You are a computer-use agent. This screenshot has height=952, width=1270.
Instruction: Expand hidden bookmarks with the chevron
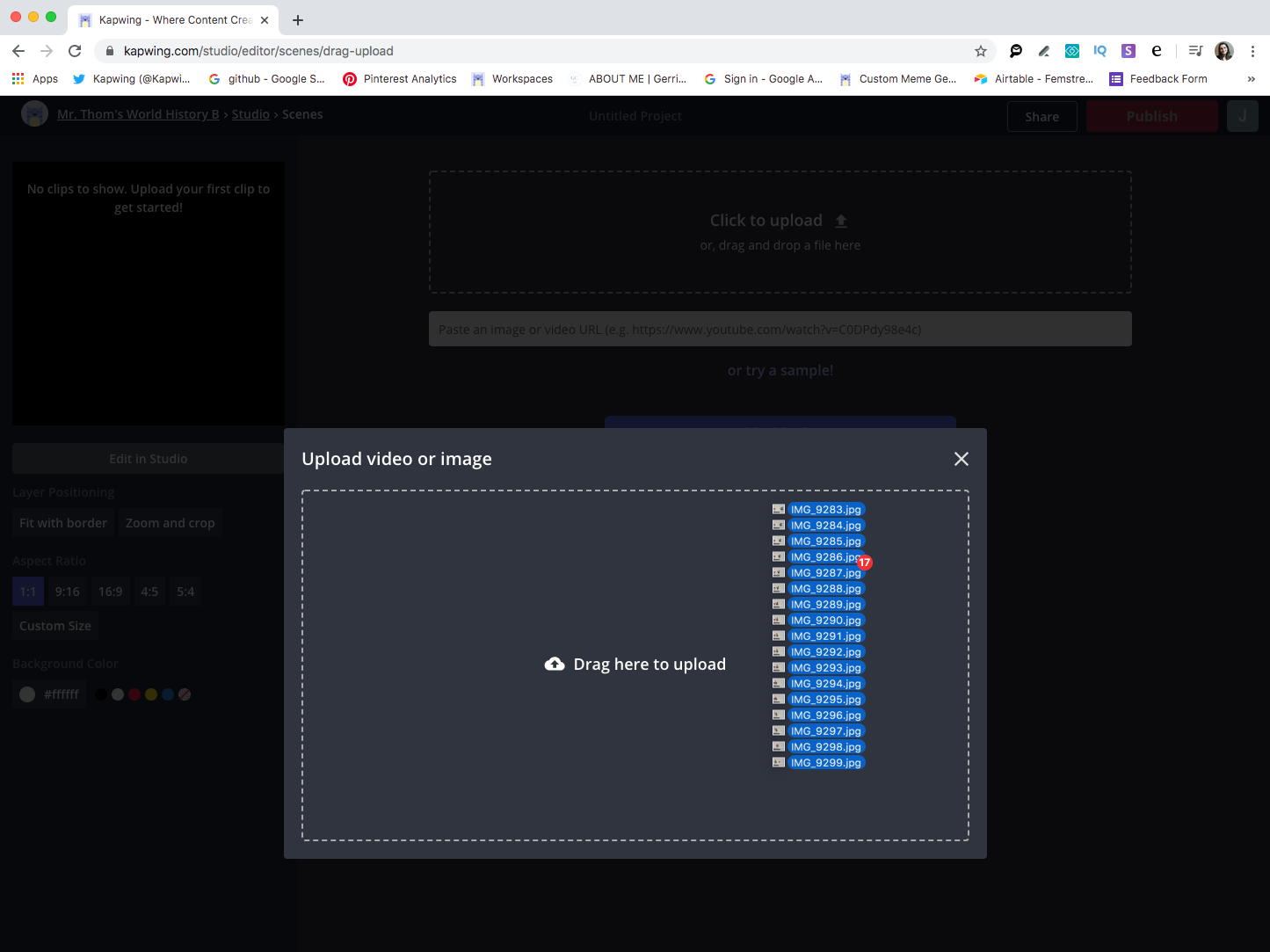(1251, 79)
